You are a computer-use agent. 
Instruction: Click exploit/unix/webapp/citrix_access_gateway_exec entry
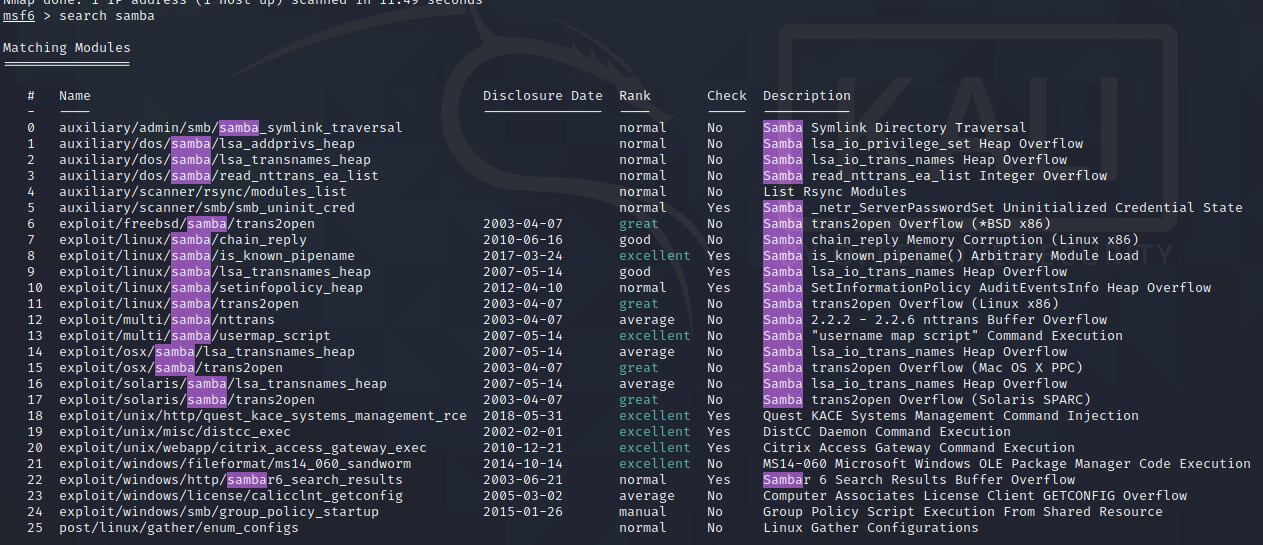[243, 448]
